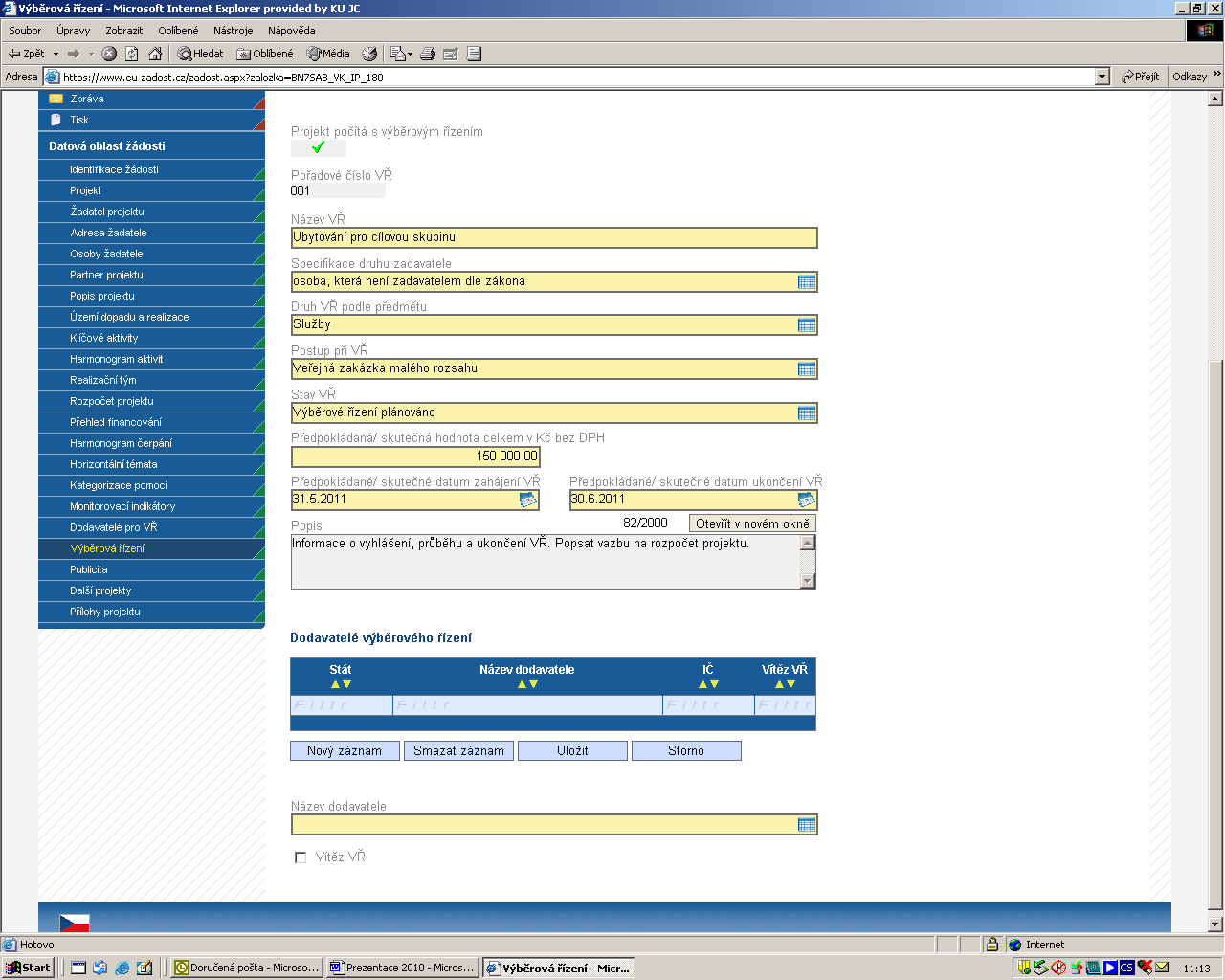The height and width of the screenshot is (980, 1225).
Task: Open the Mail toolbar dropdown arrow
Action: (x=410, y=54)
